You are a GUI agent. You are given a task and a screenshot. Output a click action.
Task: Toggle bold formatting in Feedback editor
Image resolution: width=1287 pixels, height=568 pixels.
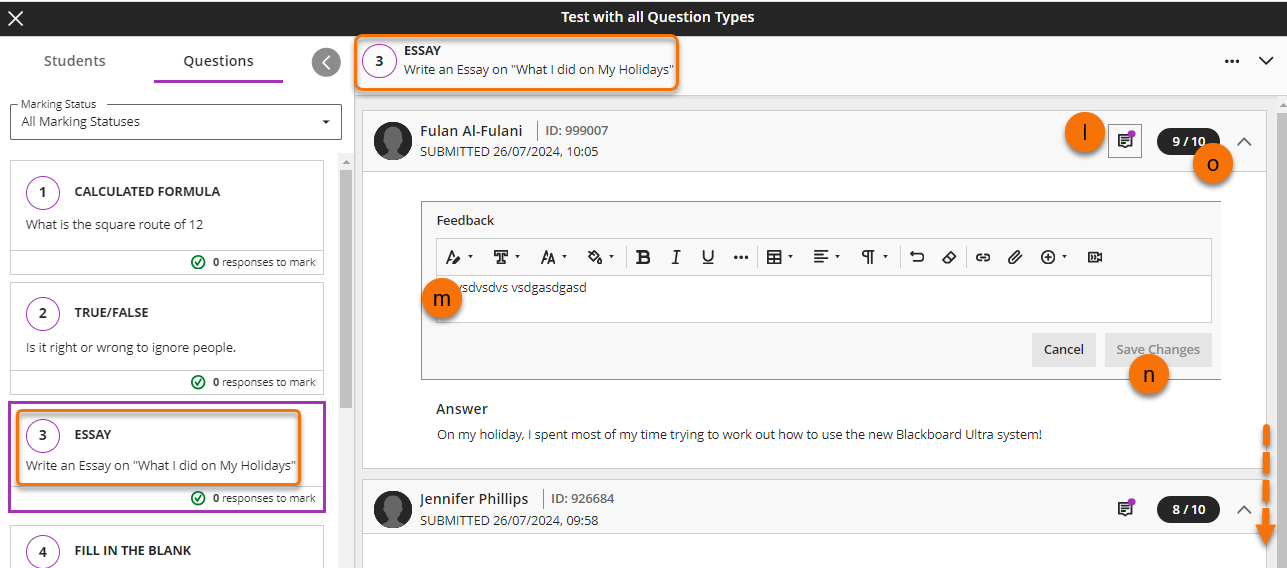[643, 257]
